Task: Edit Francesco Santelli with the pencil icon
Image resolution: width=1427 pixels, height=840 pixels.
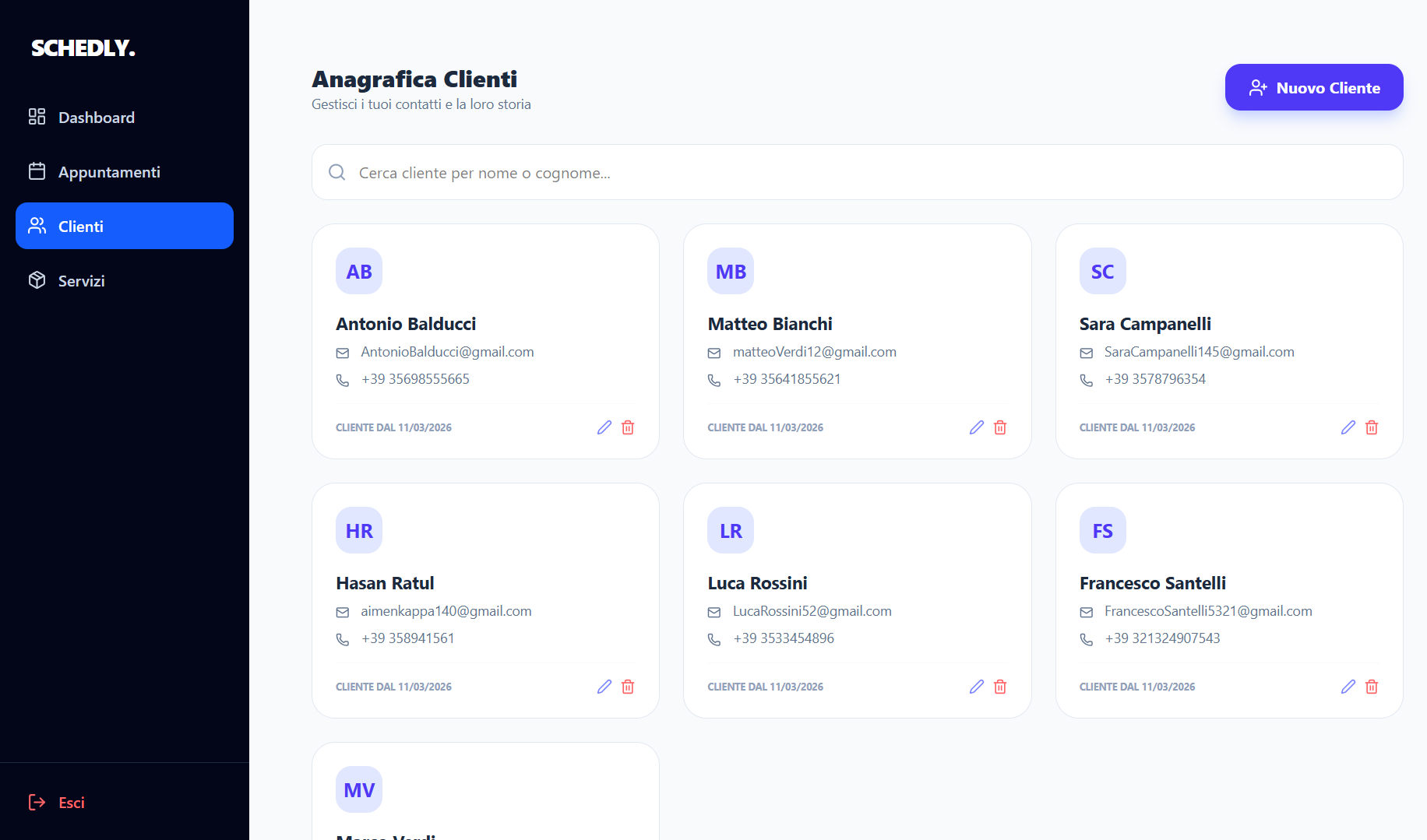Action: [x=1348, y=687]
